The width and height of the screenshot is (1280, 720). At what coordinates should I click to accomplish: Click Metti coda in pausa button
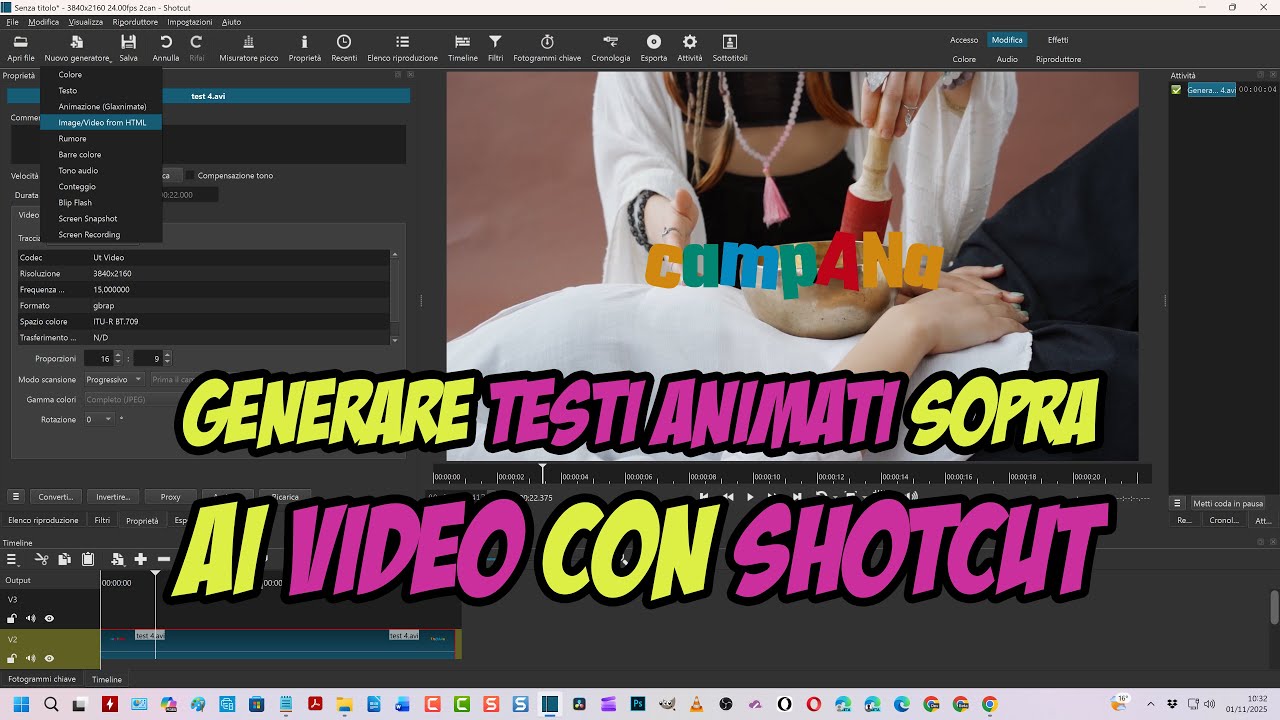[x=1228, y=503]
